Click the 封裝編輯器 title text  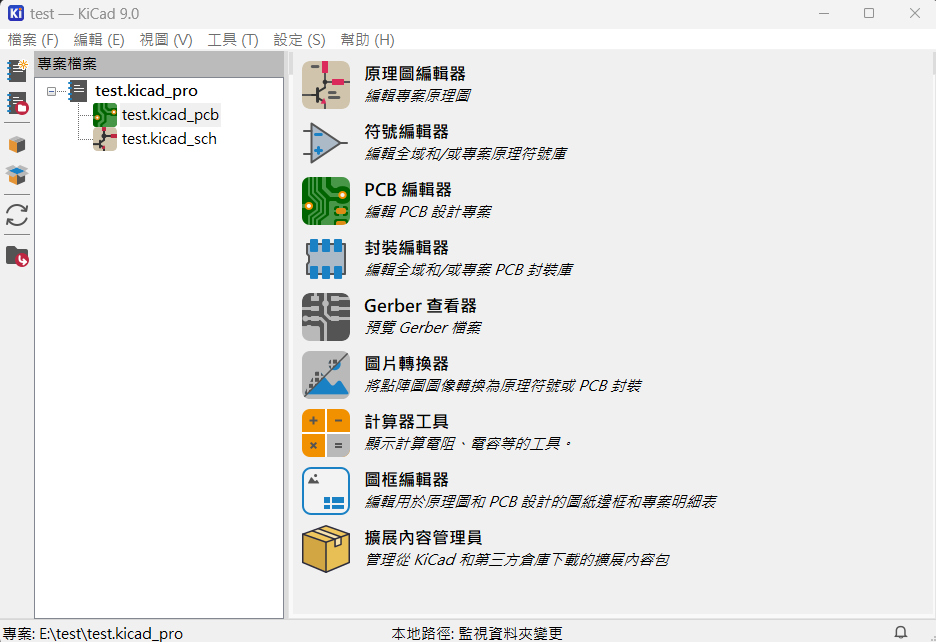(x=407, y=248)
